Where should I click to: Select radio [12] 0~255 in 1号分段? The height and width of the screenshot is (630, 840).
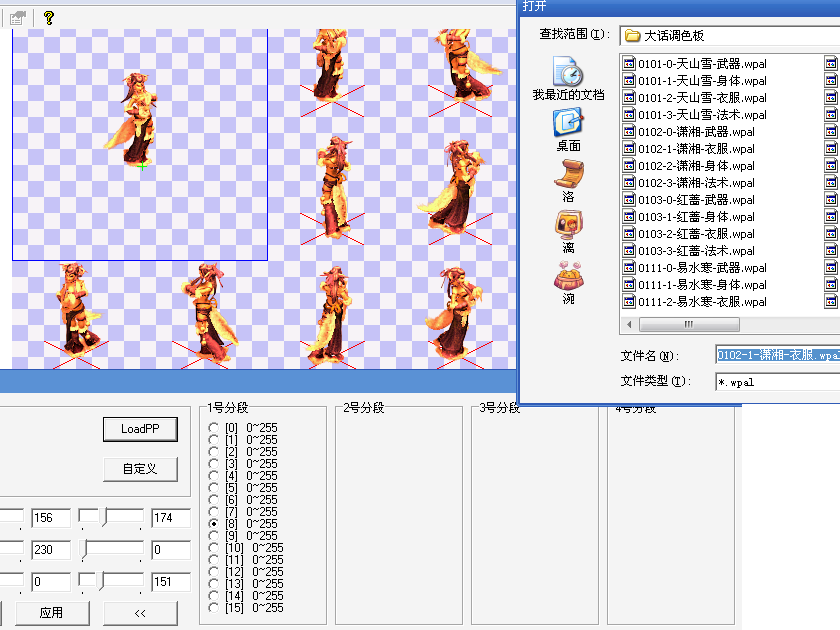(x=213, y=572)
